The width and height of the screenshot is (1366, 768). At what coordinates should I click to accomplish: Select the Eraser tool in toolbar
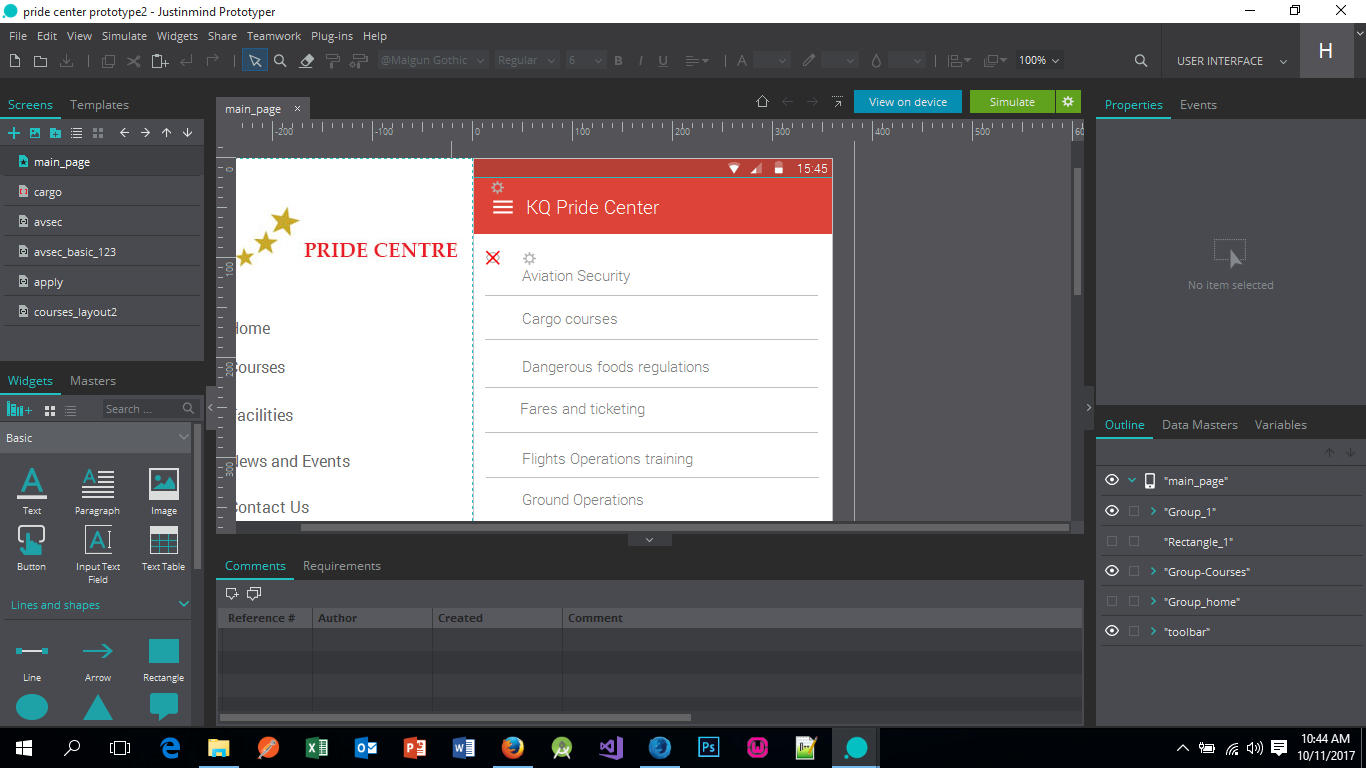(x=307, y=61)
